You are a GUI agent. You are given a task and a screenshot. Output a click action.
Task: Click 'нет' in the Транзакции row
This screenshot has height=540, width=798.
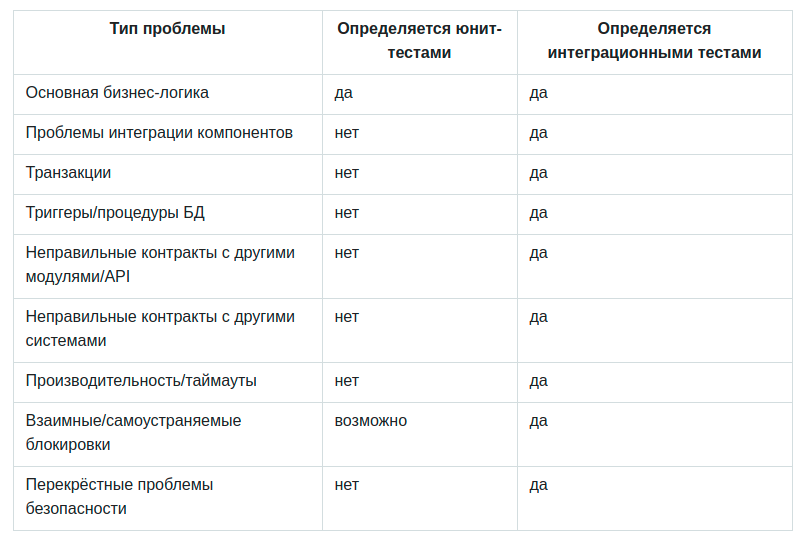(x=346, y=173)
